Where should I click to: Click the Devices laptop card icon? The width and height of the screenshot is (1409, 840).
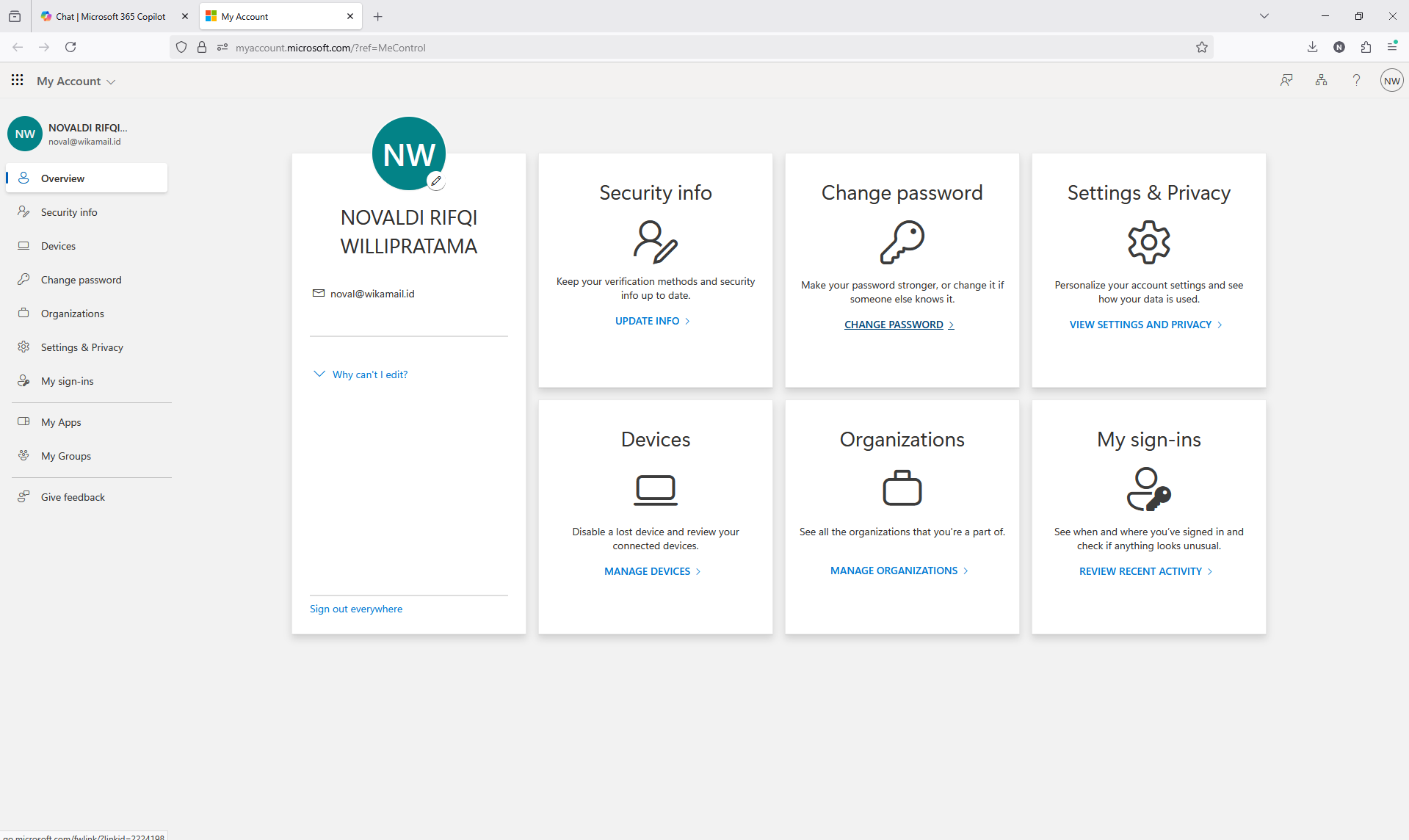656,490
